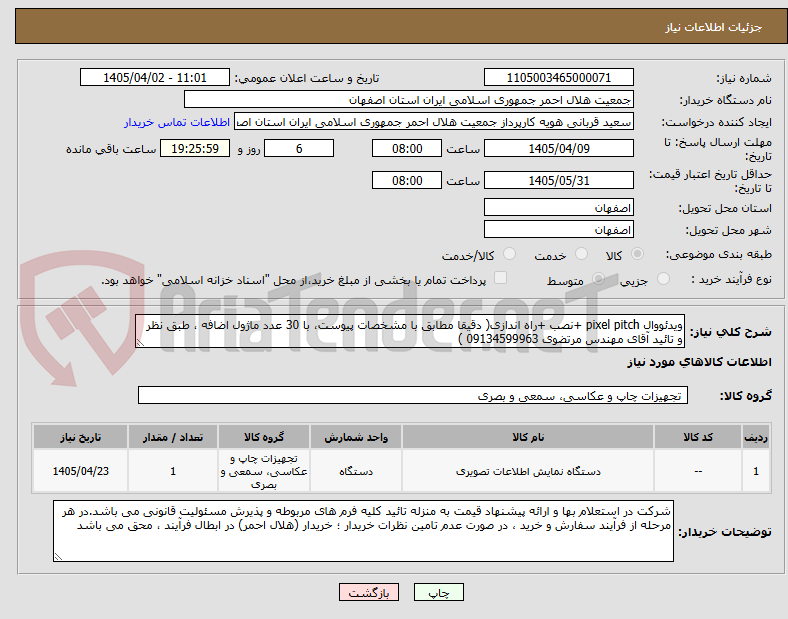The width and height of the screenshot is (788, 619).
Task: Click the تاریخ نیاز column header
Action: point(80,437)
